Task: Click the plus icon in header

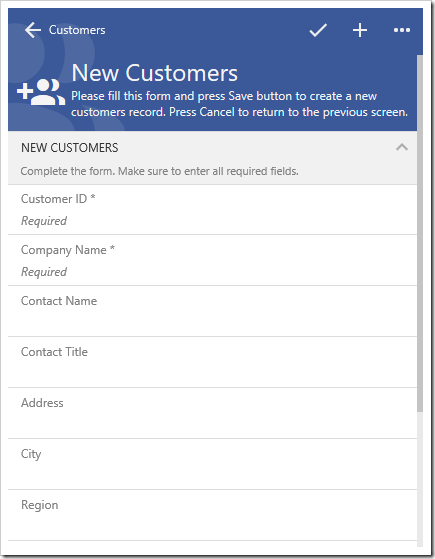Action: (360, 30)
